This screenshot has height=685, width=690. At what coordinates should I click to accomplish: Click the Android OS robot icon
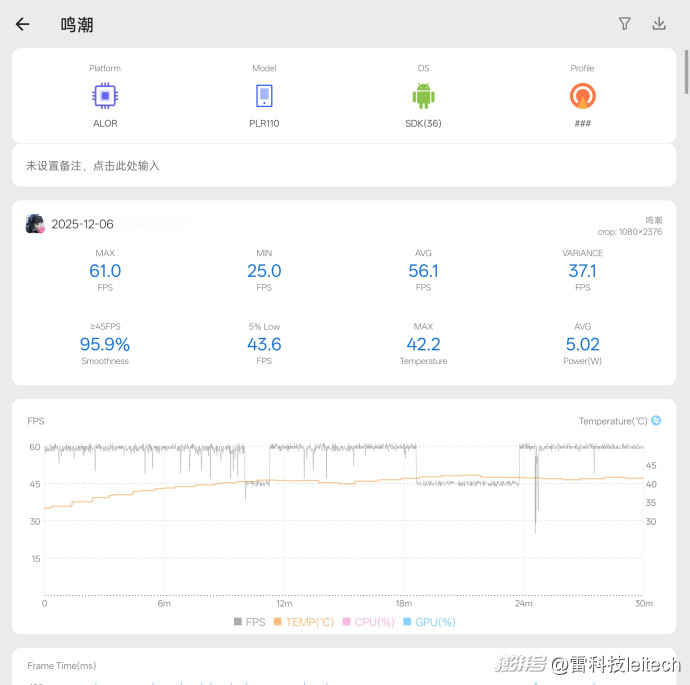(x=423, y=96)
